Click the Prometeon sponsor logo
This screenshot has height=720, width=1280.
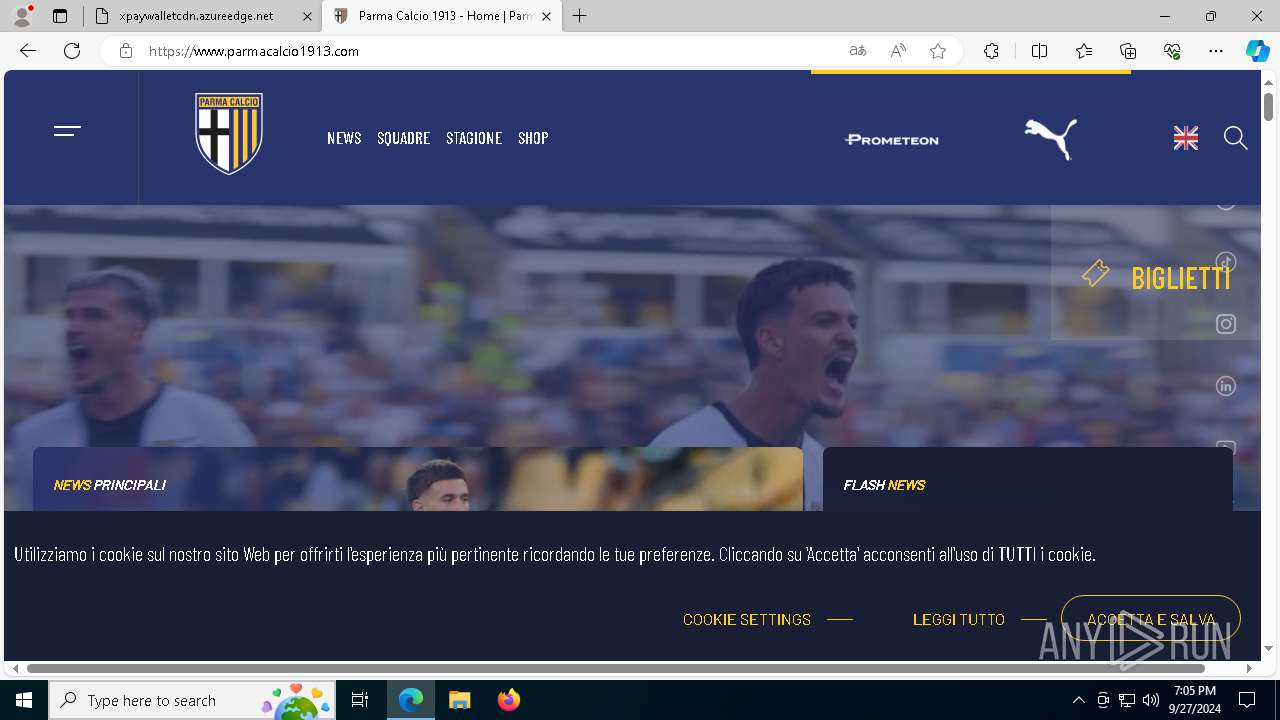pos(892,139)
